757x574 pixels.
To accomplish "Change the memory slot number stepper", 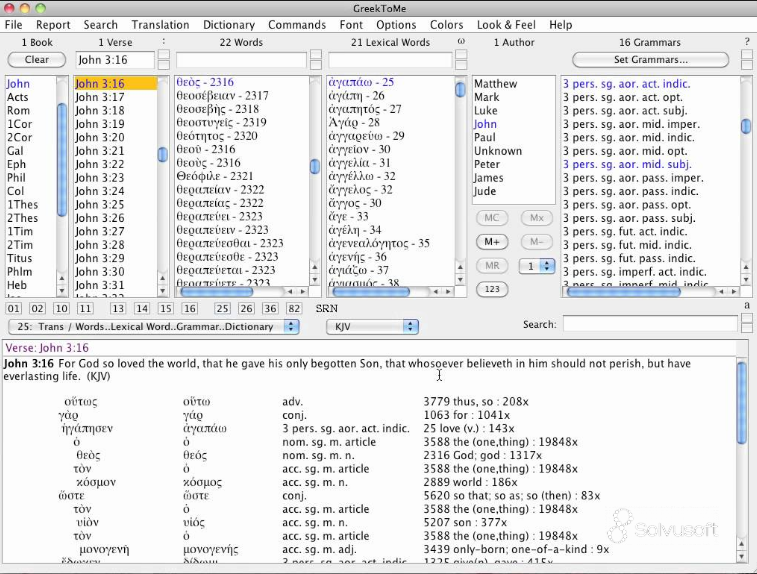I will 547,266.
